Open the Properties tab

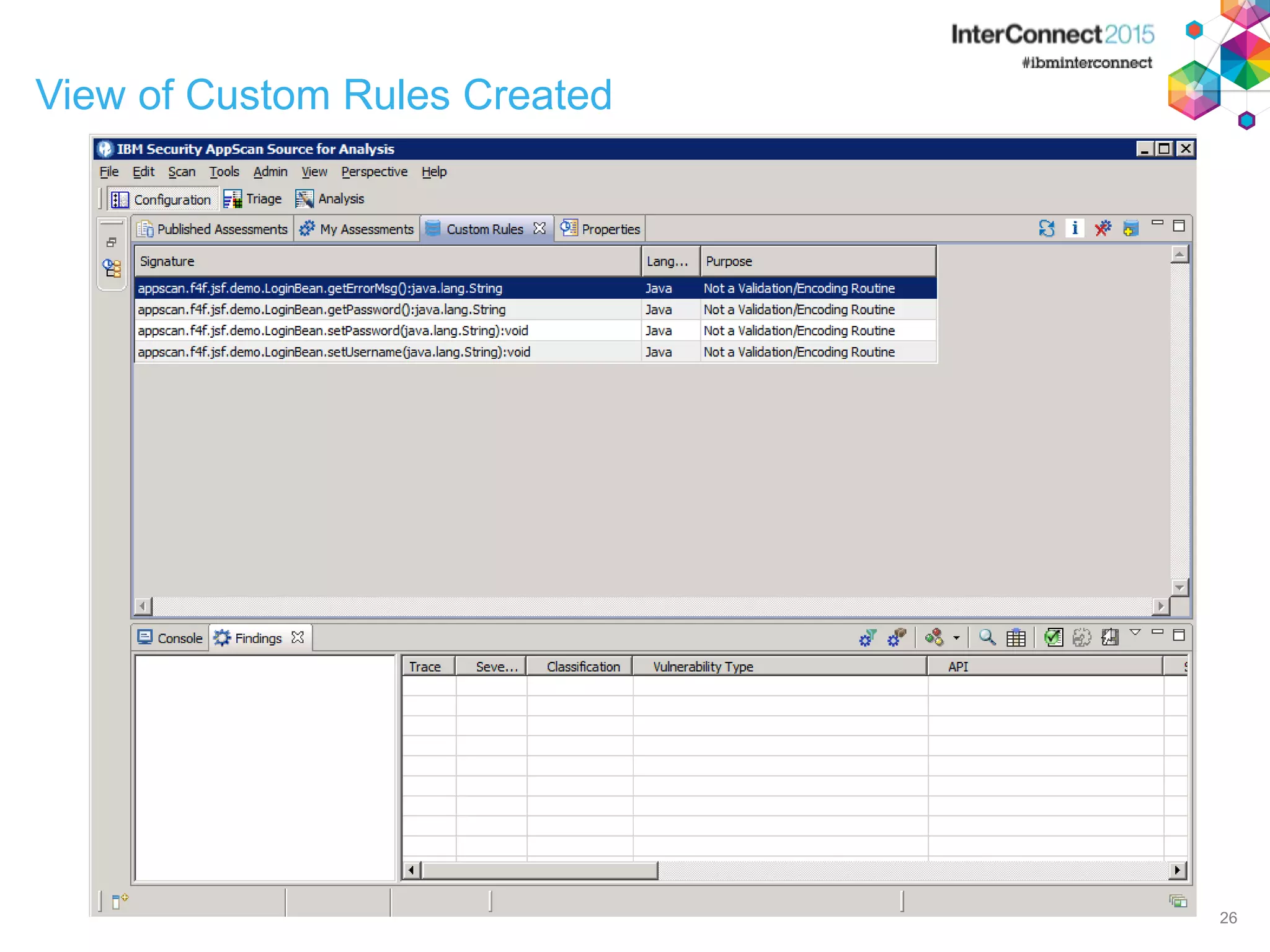(600, 229)
